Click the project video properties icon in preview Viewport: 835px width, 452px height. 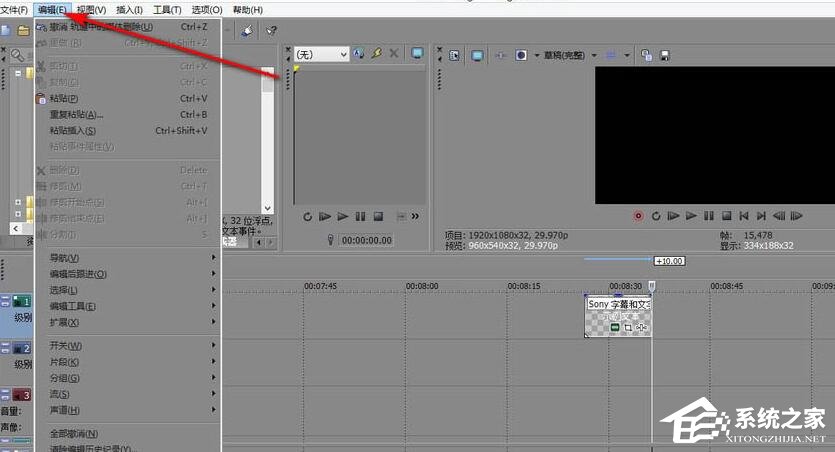(454, 55)
